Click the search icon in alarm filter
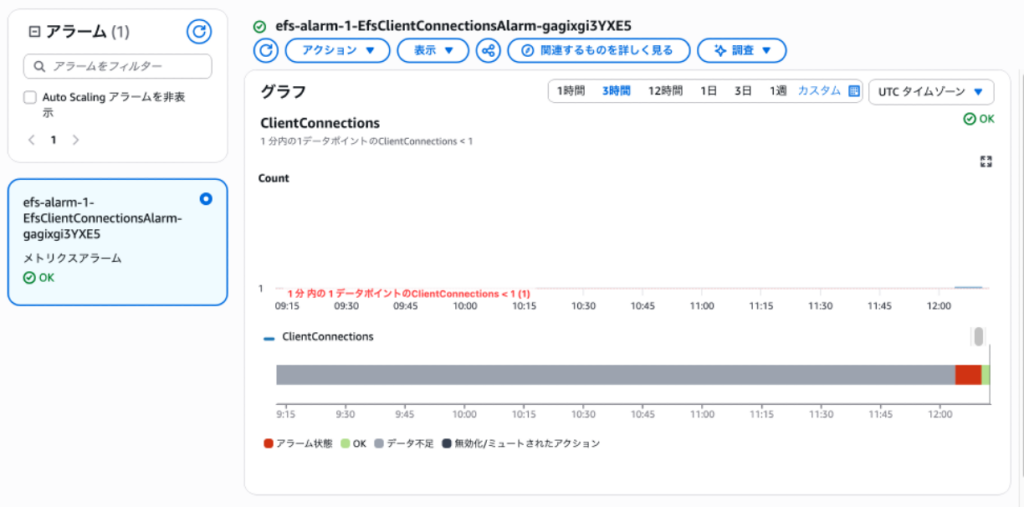Viewport: 1024px width, 507px height. pyautogui.click(x=39, y=67)
